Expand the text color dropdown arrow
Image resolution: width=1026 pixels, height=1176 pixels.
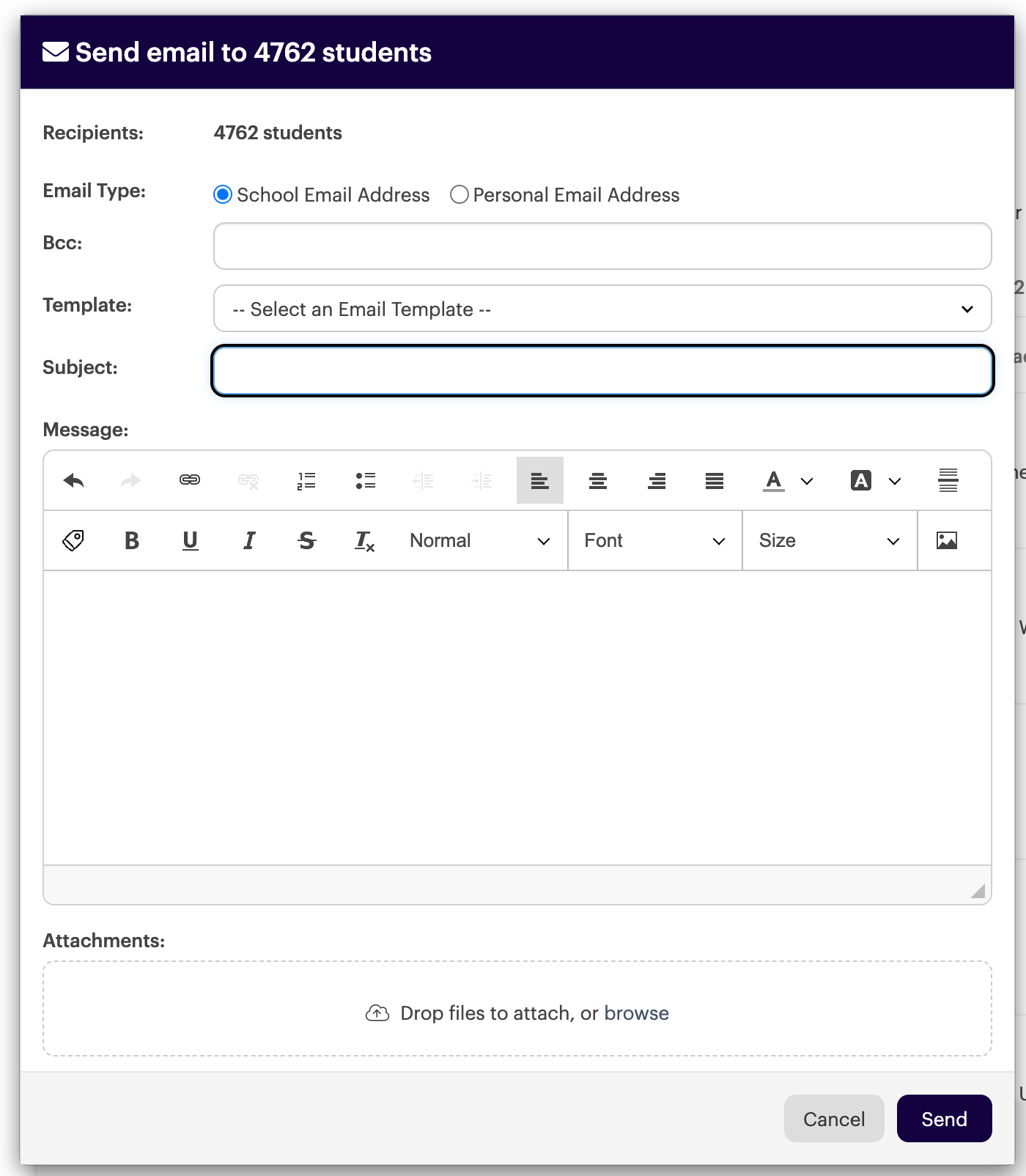807,481
